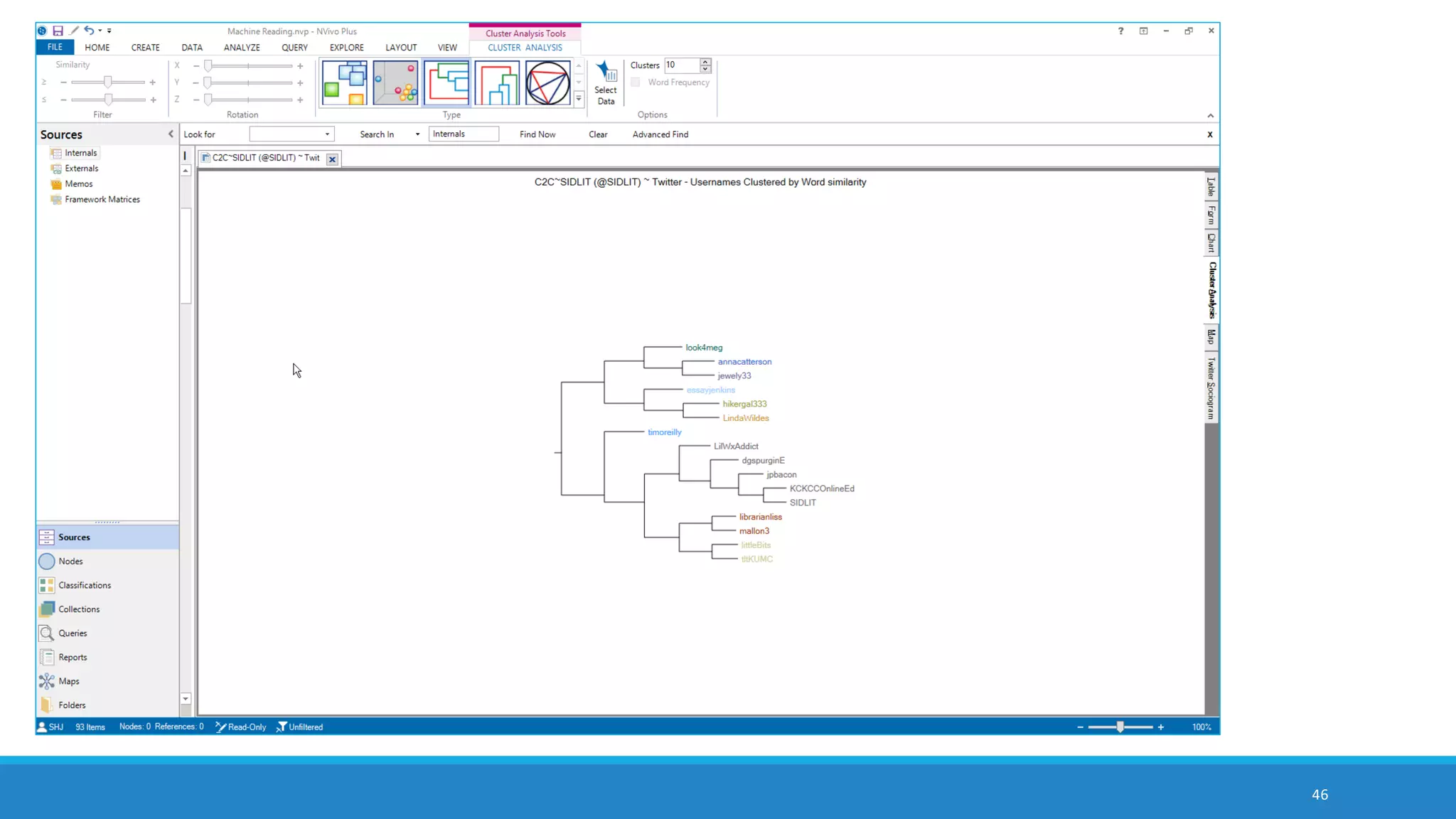Click the Undo arrow in title bar
This screenshot has width=1456, height=819.
89,31
